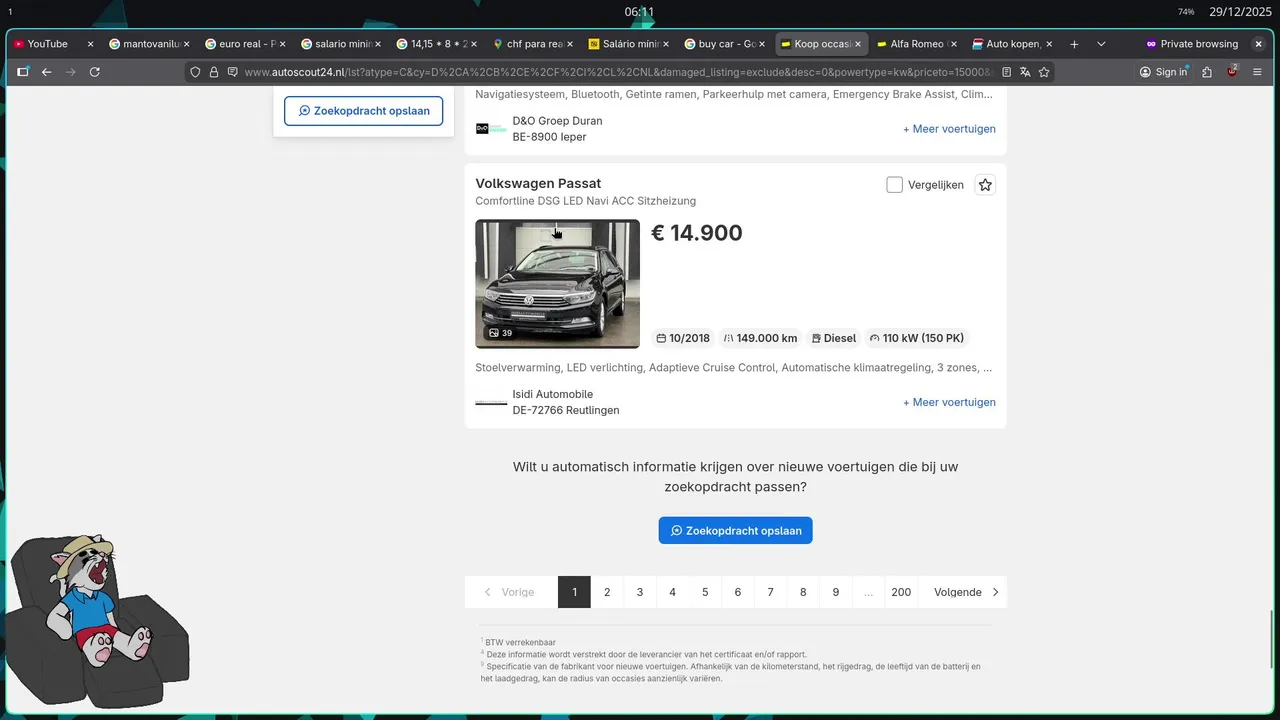Switch to the '14,15 * 8 * 2' tab
This screenshot has height=720, width=1280.
436,44
